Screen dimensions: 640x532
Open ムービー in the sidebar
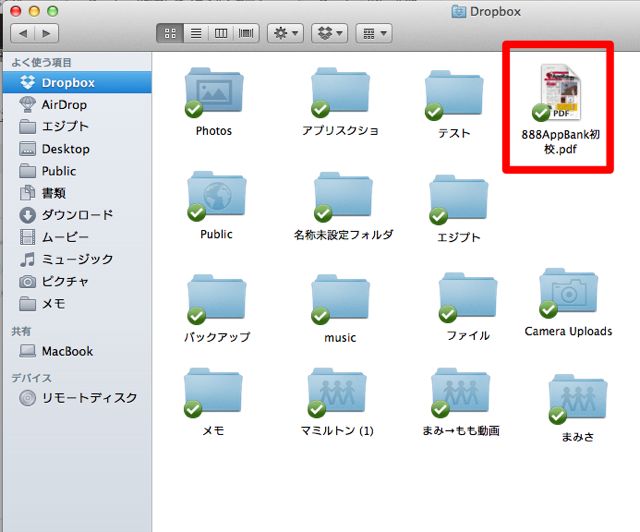77,237
